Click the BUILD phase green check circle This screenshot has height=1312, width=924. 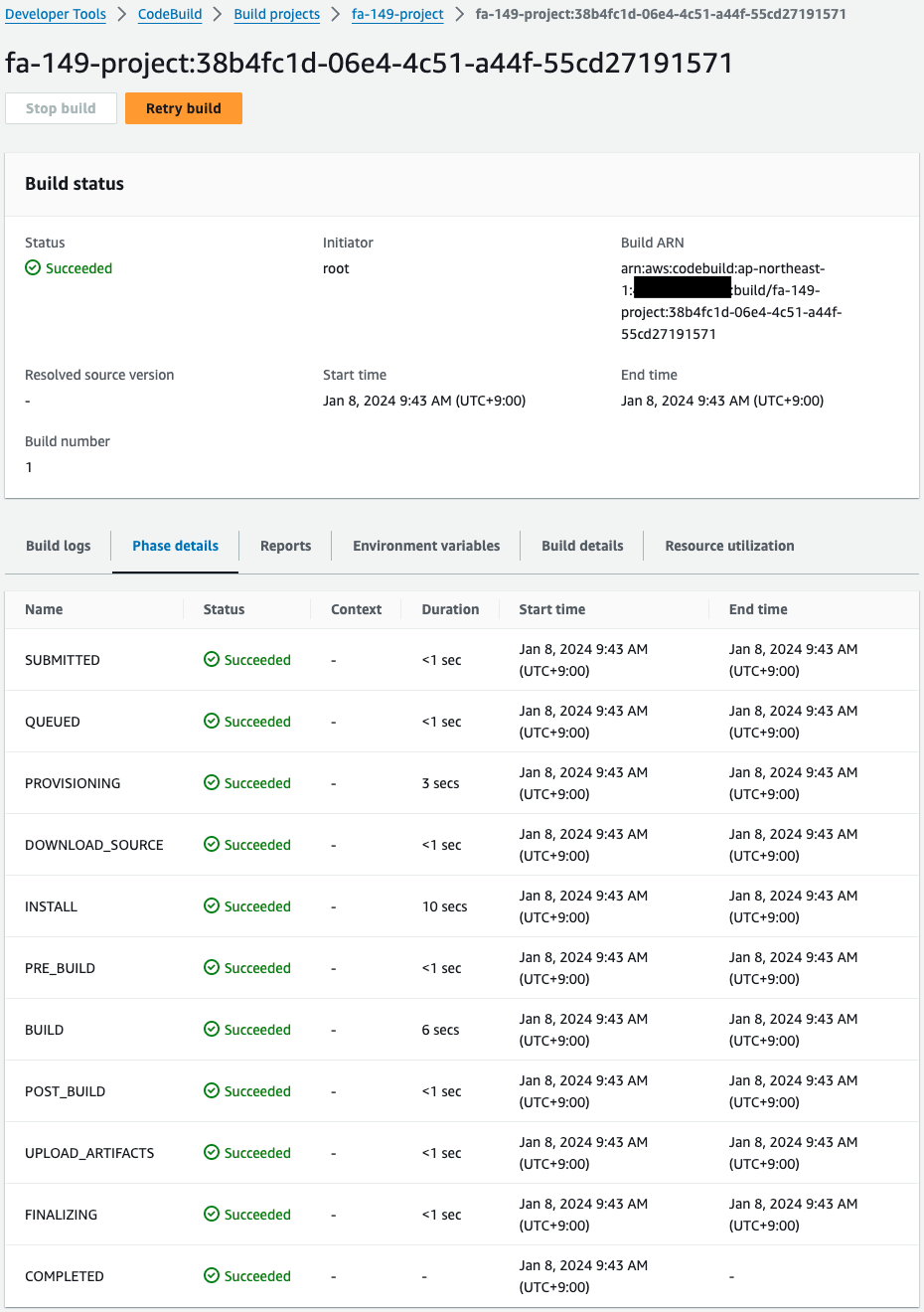(x=211, y=1029)
